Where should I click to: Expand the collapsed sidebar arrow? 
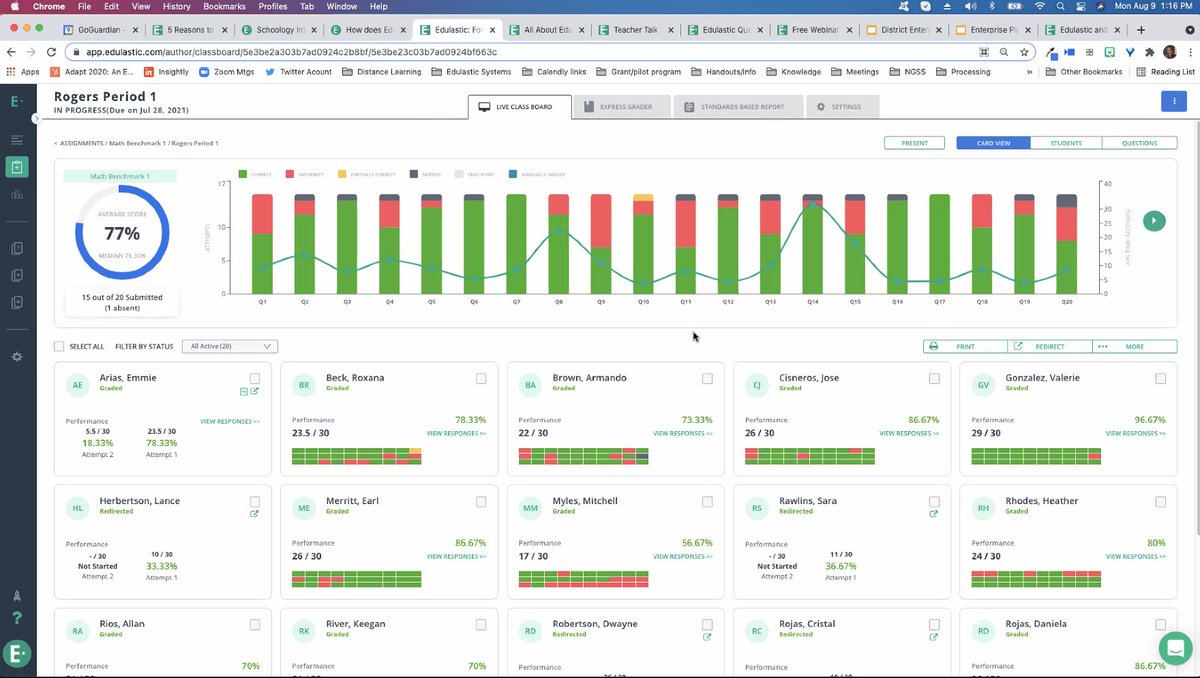(x=37, y=118)
